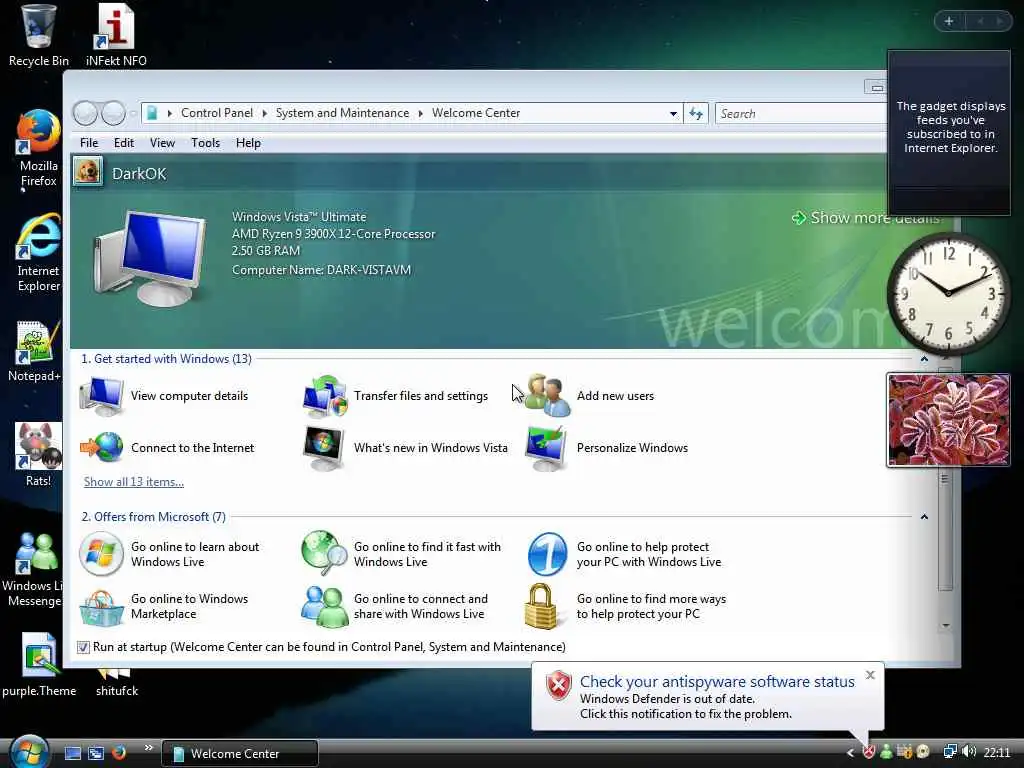Click the sidebar slideshow flower picture
This screenshot has height=768, width=1024.
[948, 420]
